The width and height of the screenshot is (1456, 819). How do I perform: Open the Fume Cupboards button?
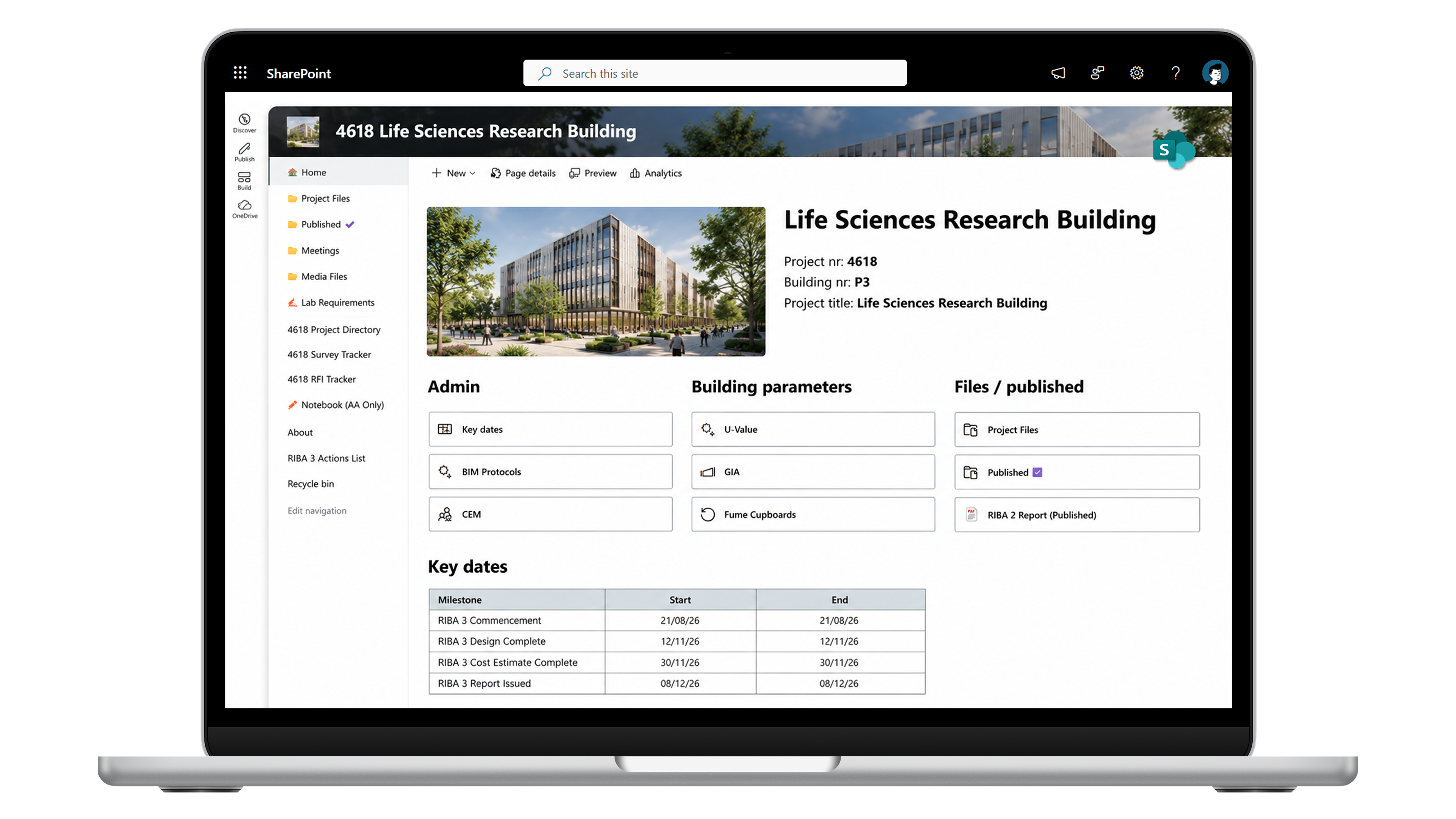point(813,514)
